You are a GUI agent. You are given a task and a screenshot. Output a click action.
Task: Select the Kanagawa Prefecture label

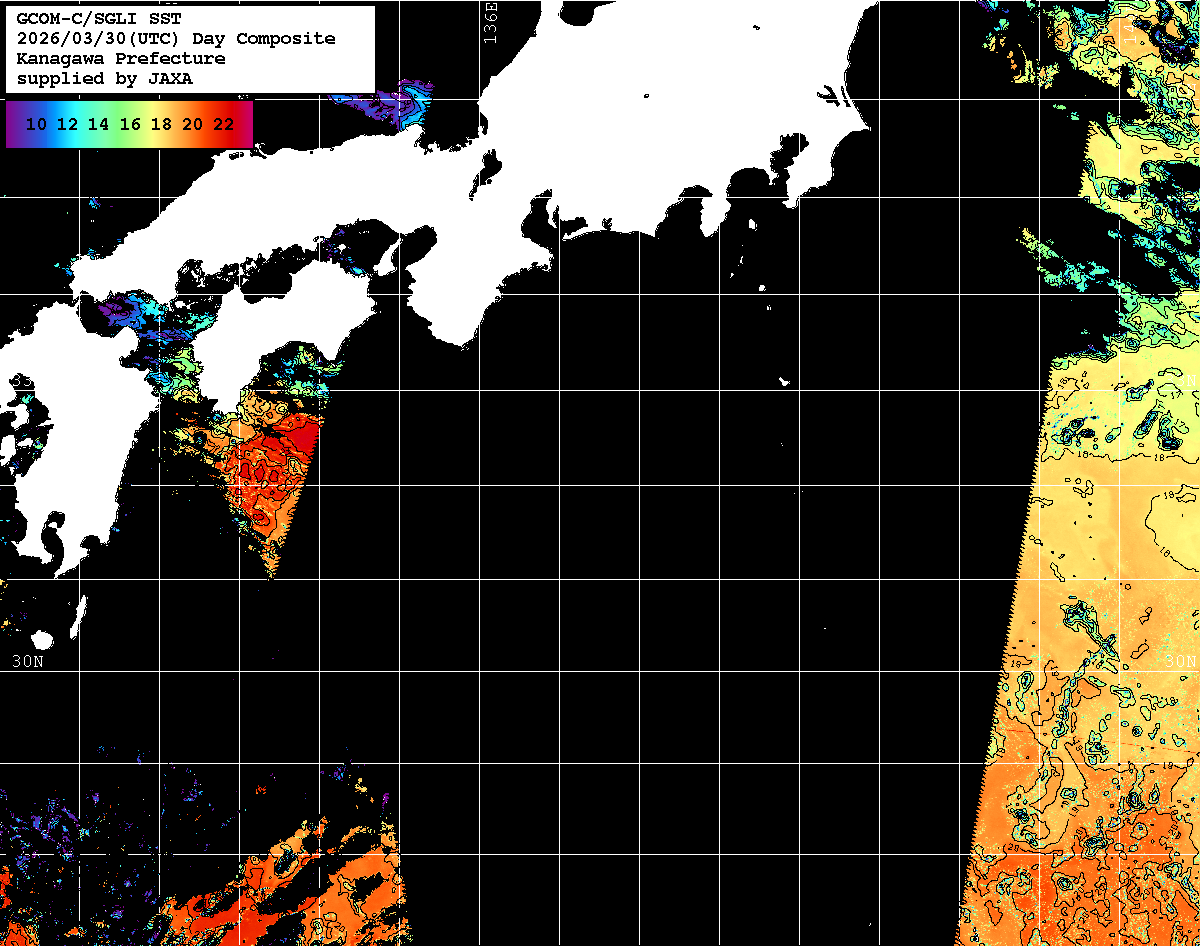click(120, 59)
